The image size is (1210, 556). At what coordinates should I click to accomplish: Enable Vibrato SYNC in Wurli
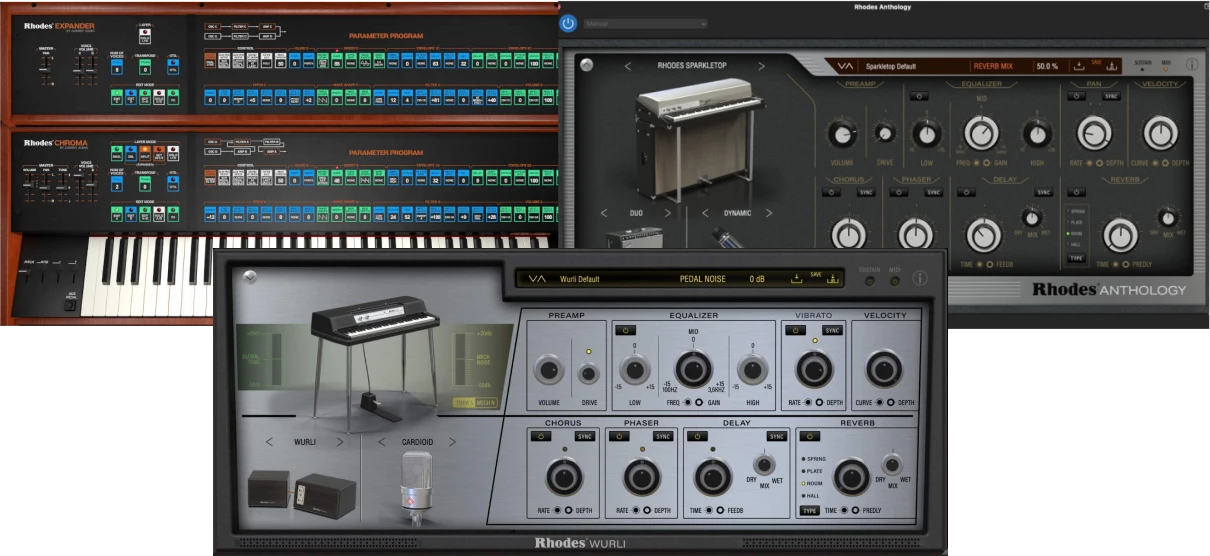(x=832, y=330)
